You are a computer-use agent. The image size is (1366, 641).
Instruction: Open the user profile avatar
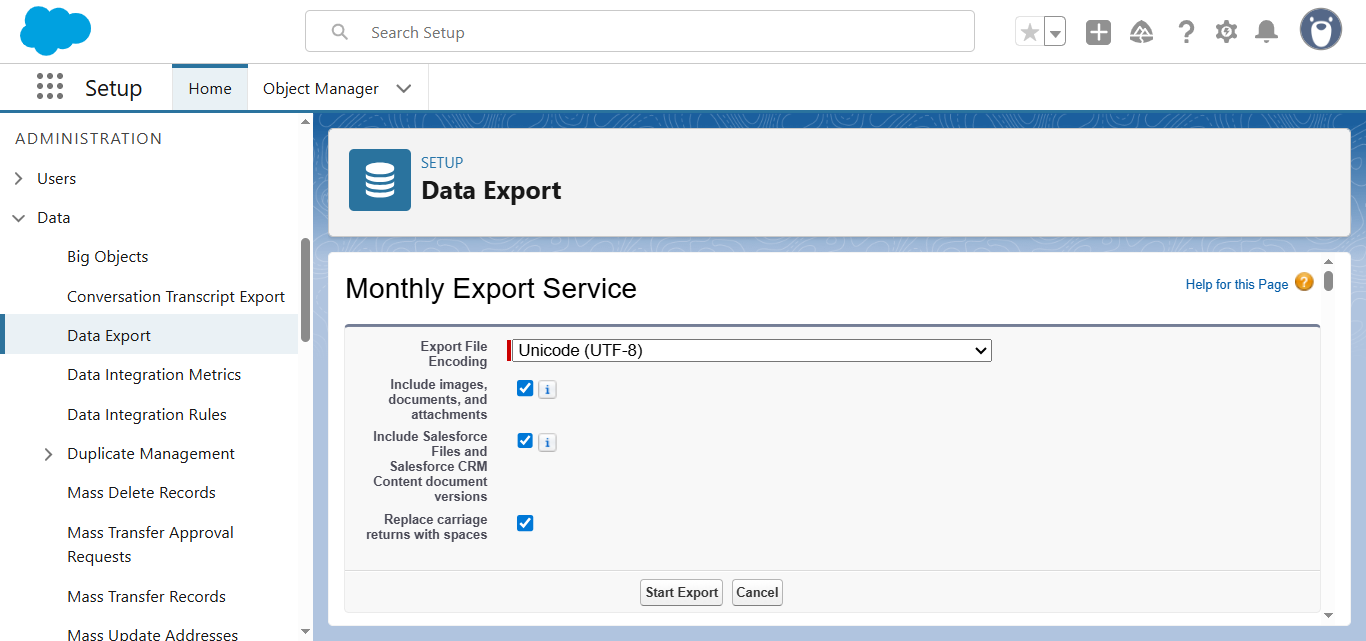1320,31
